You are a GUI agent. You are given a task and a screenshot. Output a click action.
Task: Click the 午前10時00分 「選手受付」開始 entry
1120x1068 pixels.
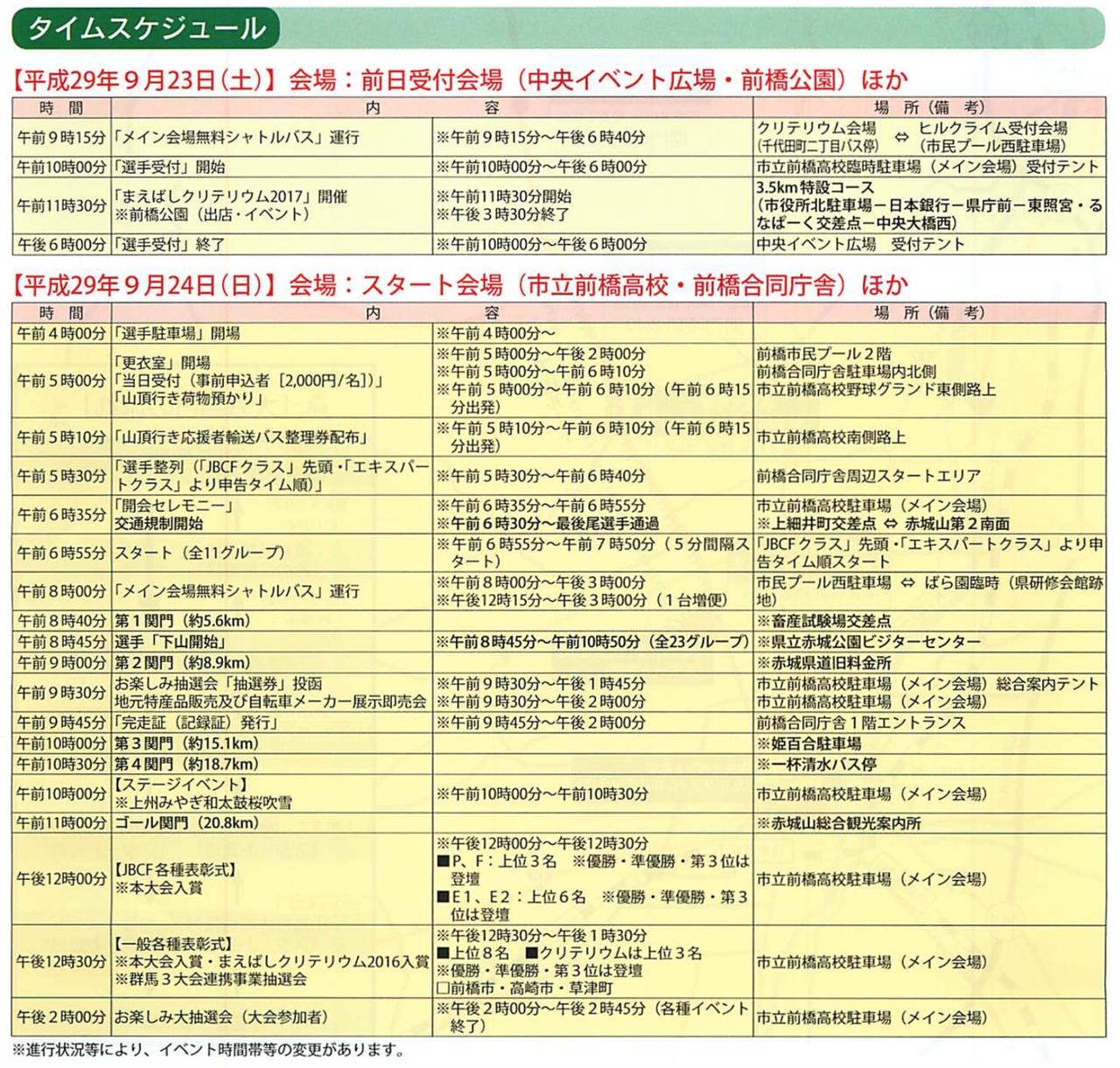[x=170, y=167]
